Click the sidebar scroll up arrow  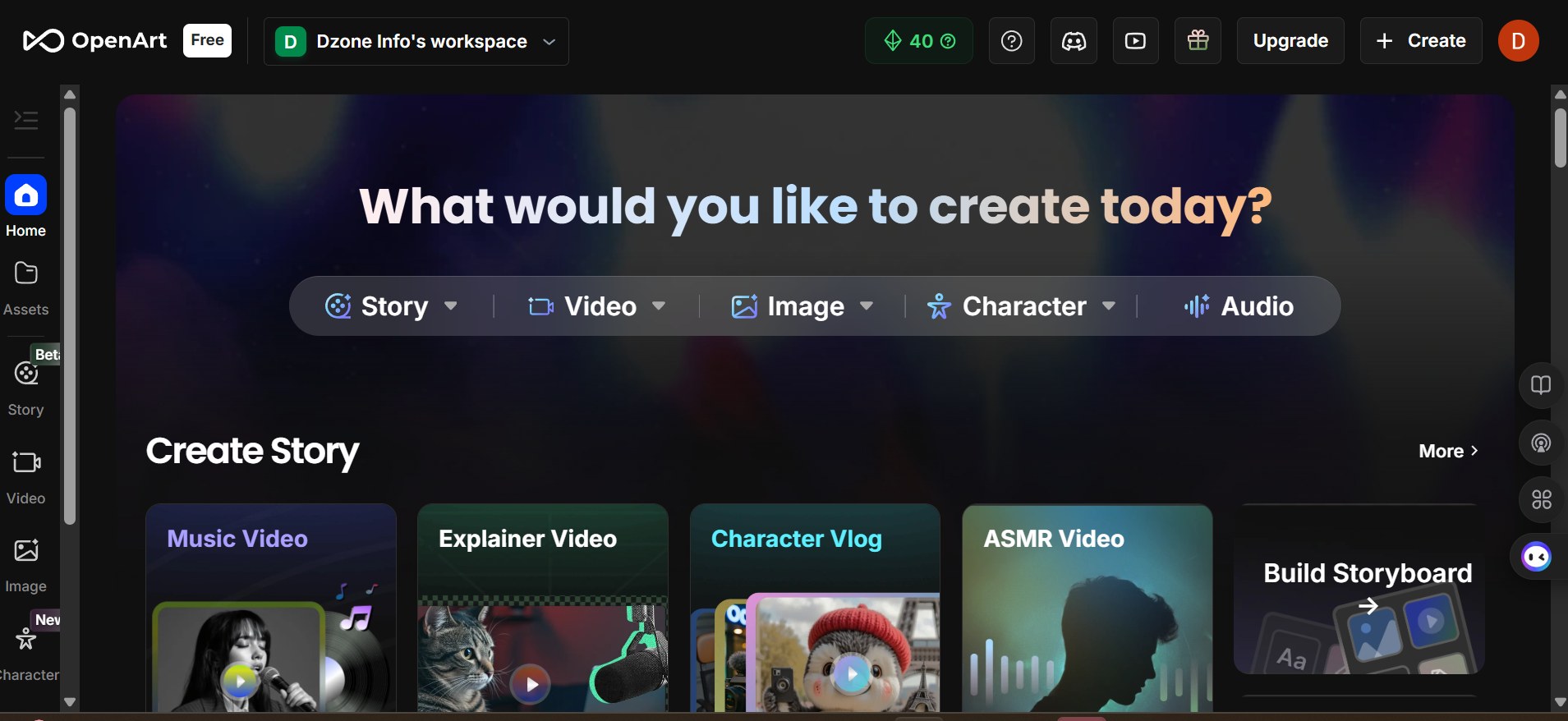pos(70,94)
